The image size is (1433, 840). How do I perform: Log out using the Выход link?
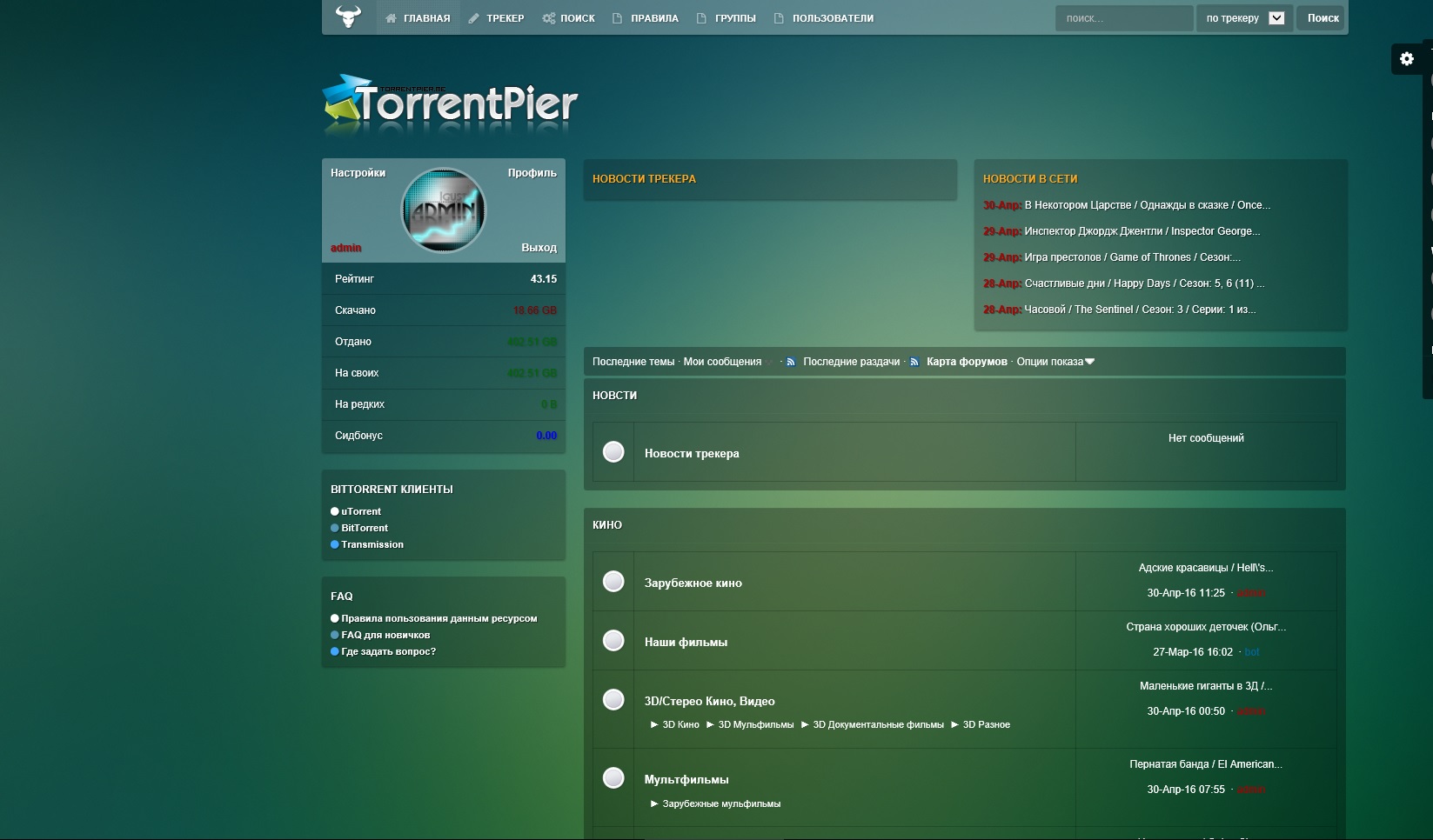point(539,248)
